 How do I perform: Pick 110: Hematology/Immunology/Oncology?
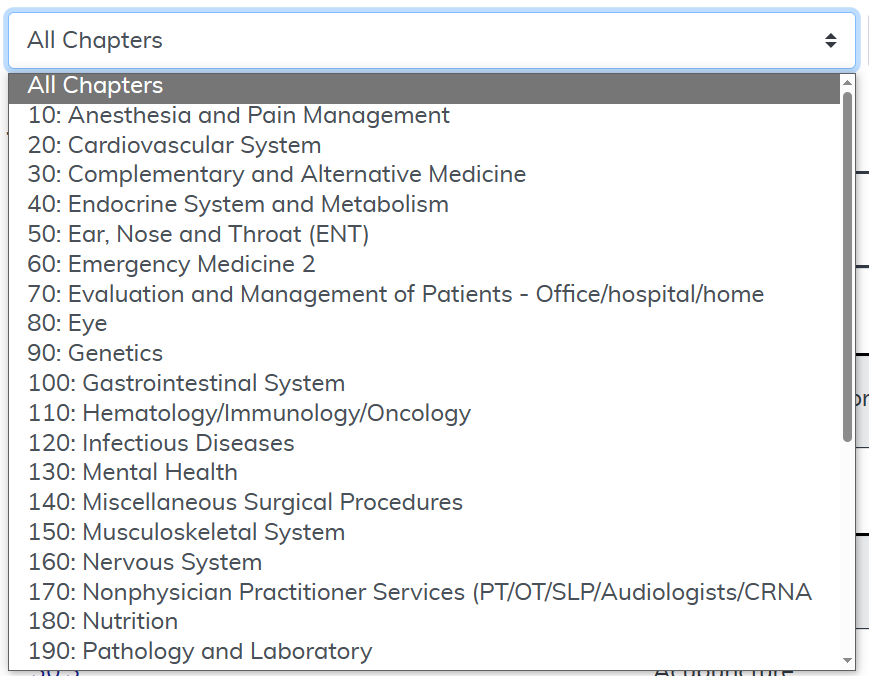[x=249, y=414]
